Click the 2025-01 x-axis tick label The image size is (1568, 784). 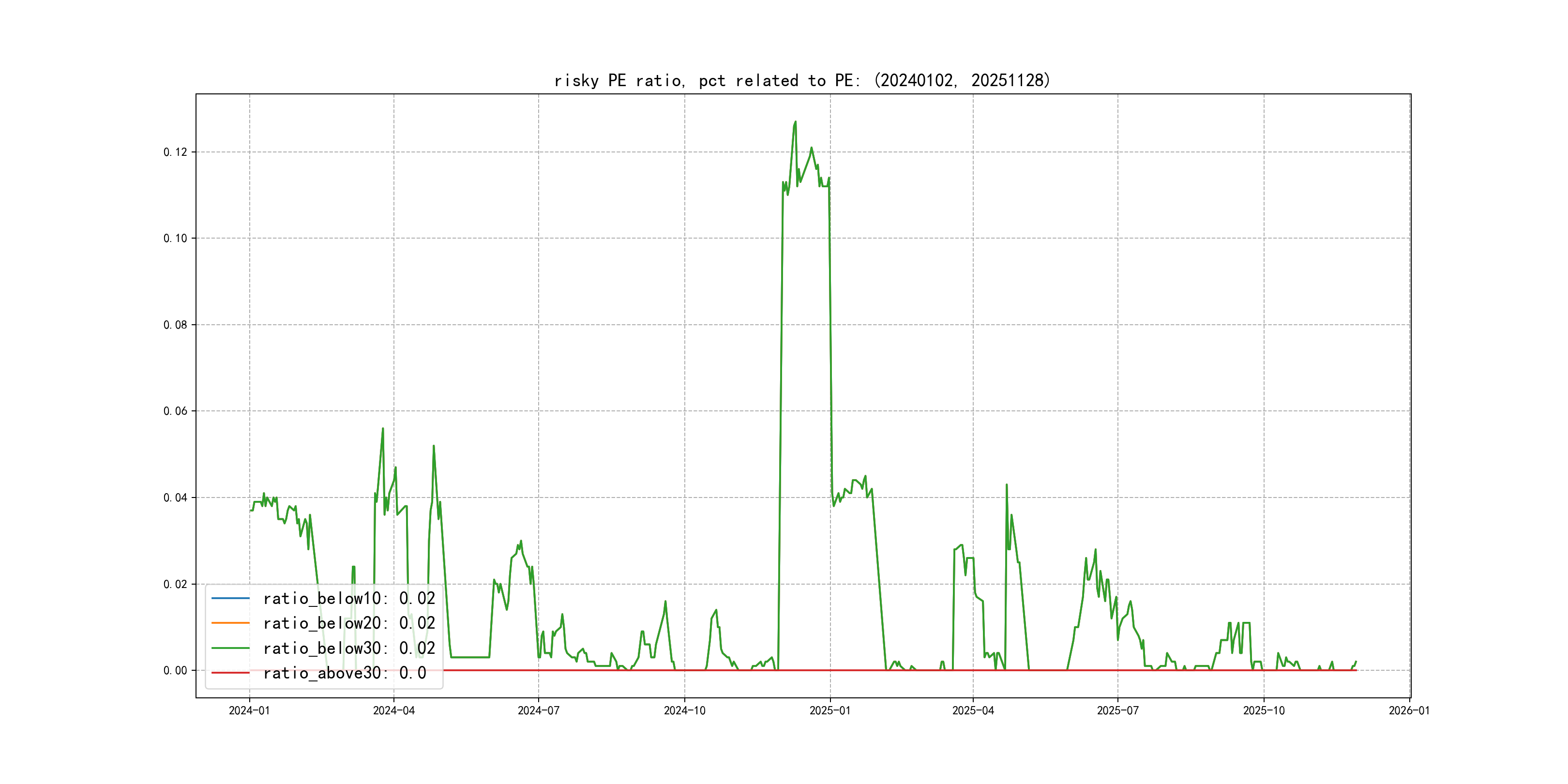pyautogui.click(x=829, y=710)
